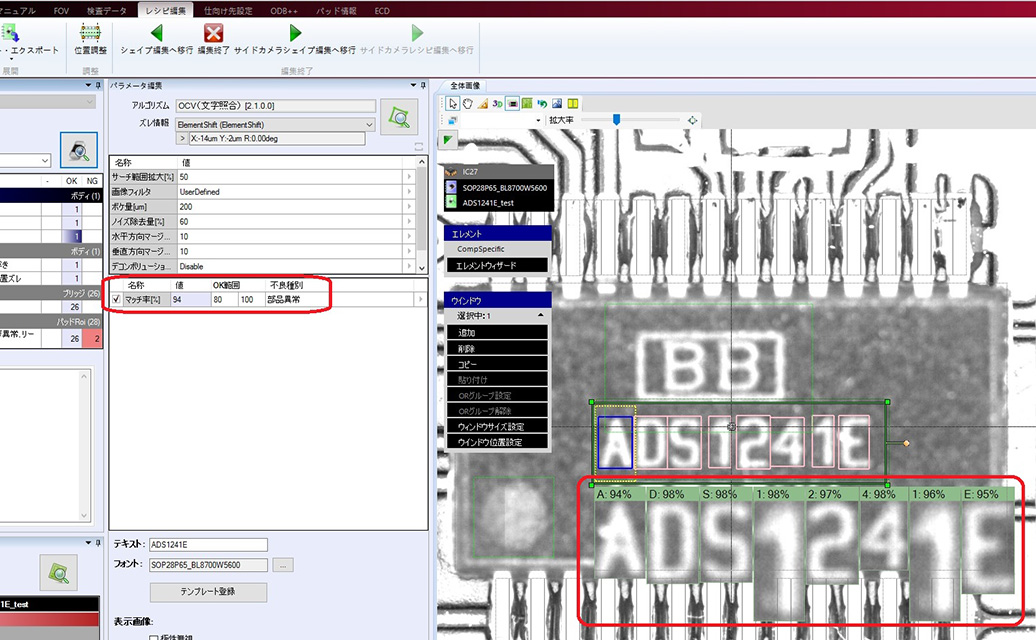Expand the X:-14um Y:-2um offset row arrow
The width and height of the screenshot is (1036, 640).
click(x=182, y=139)
